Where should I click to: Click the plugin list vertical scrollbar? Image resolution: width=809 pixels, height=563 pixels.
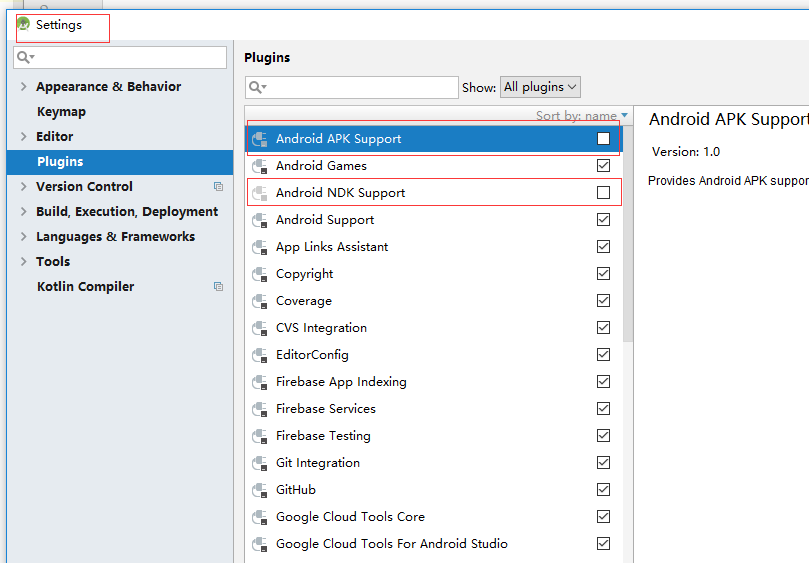click(628, 232)
